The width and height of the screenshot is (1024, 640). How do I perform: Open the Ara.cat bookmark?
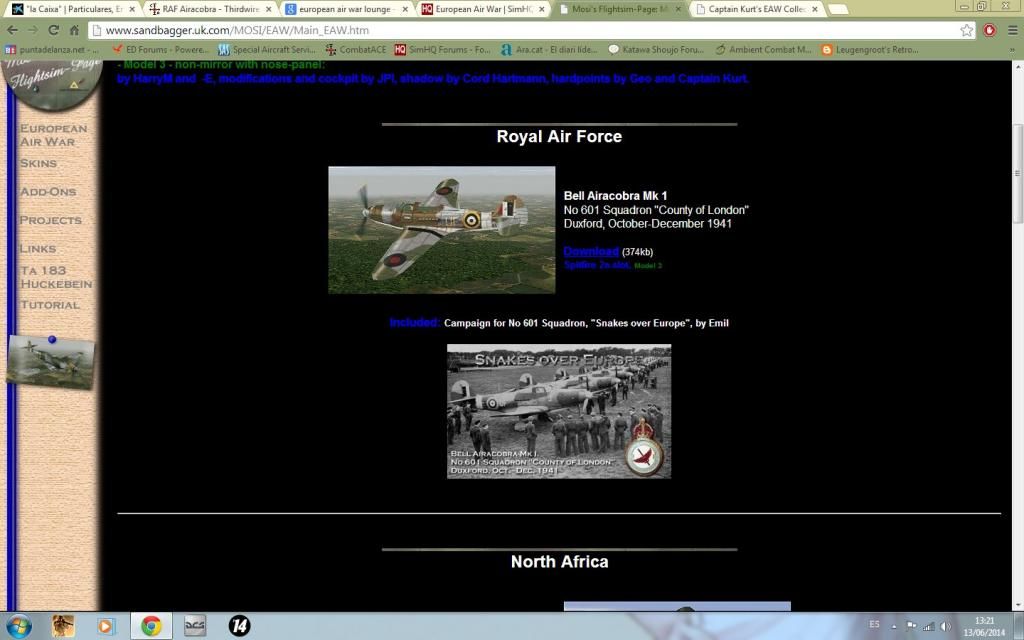tap(549, 50)
